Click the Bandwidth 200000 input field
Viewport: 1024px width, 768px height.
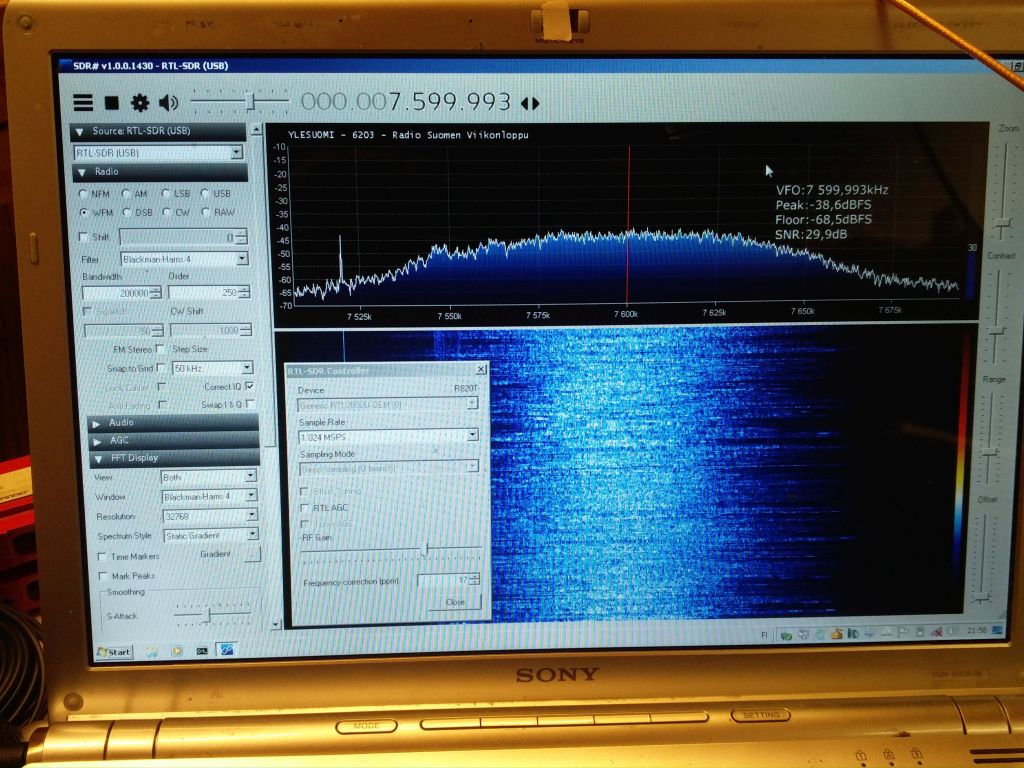(x=121, y=293)
